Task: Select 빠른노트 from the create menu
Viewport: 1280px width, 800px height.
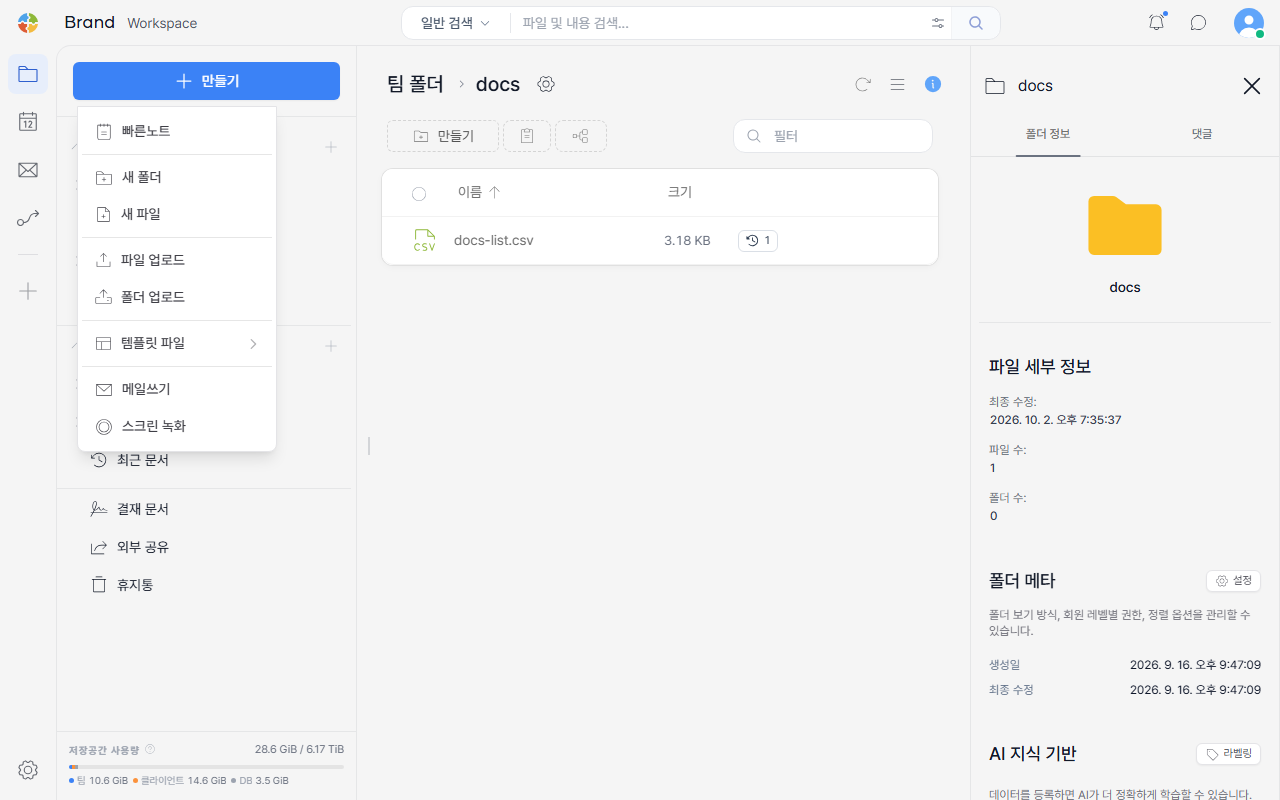Action: pos(176,131)
